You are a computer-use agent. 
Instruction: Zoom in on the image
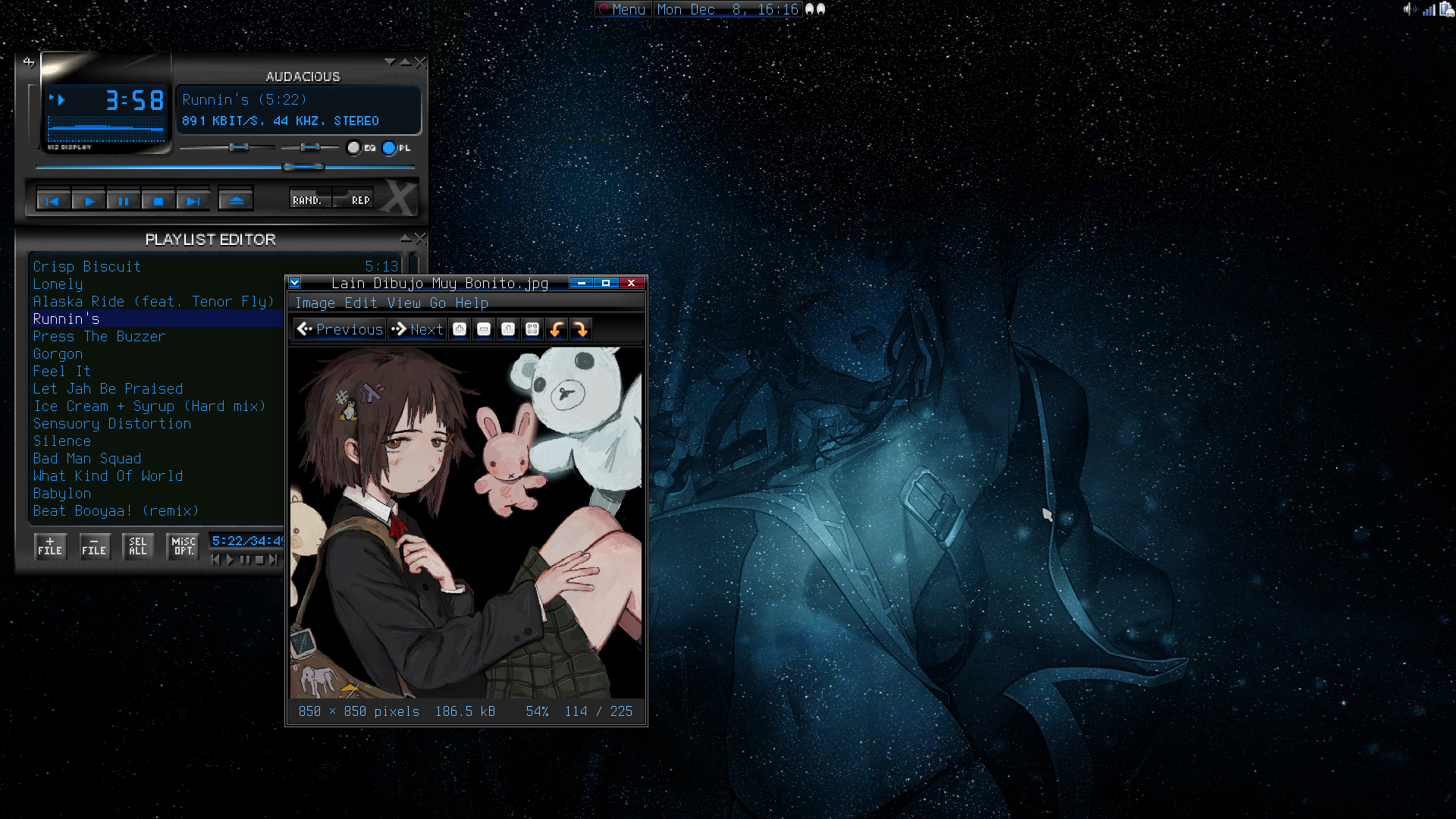click(x=460, y=329)
